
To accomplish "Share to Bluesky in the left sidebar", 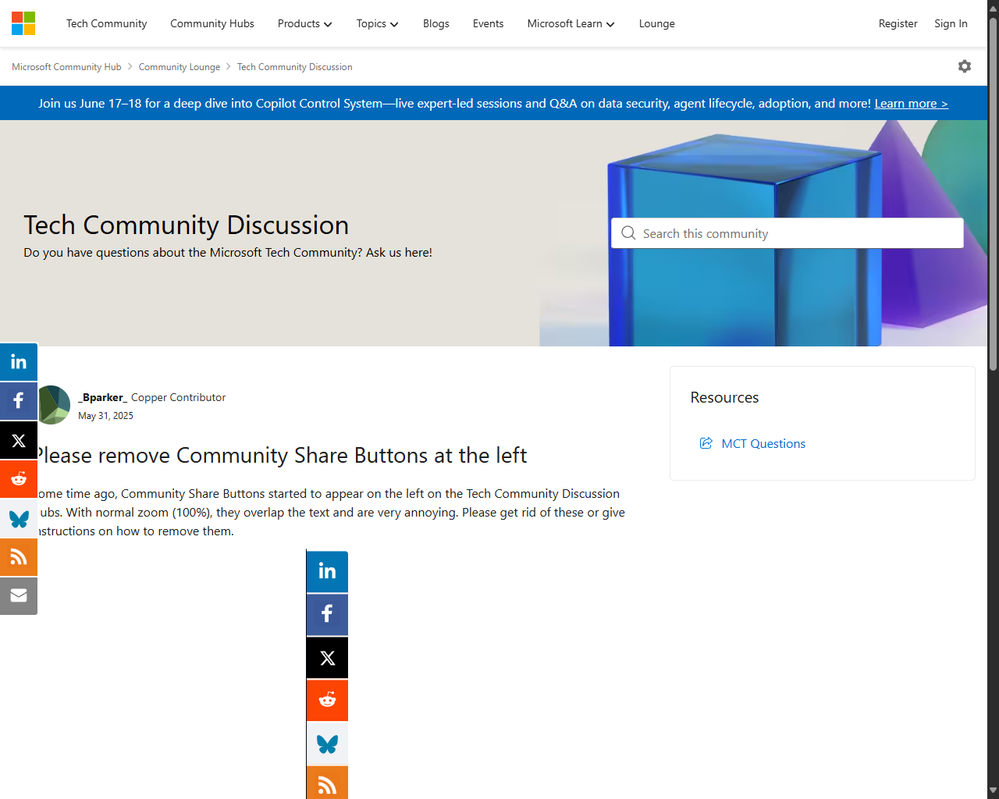I will 18,519.
